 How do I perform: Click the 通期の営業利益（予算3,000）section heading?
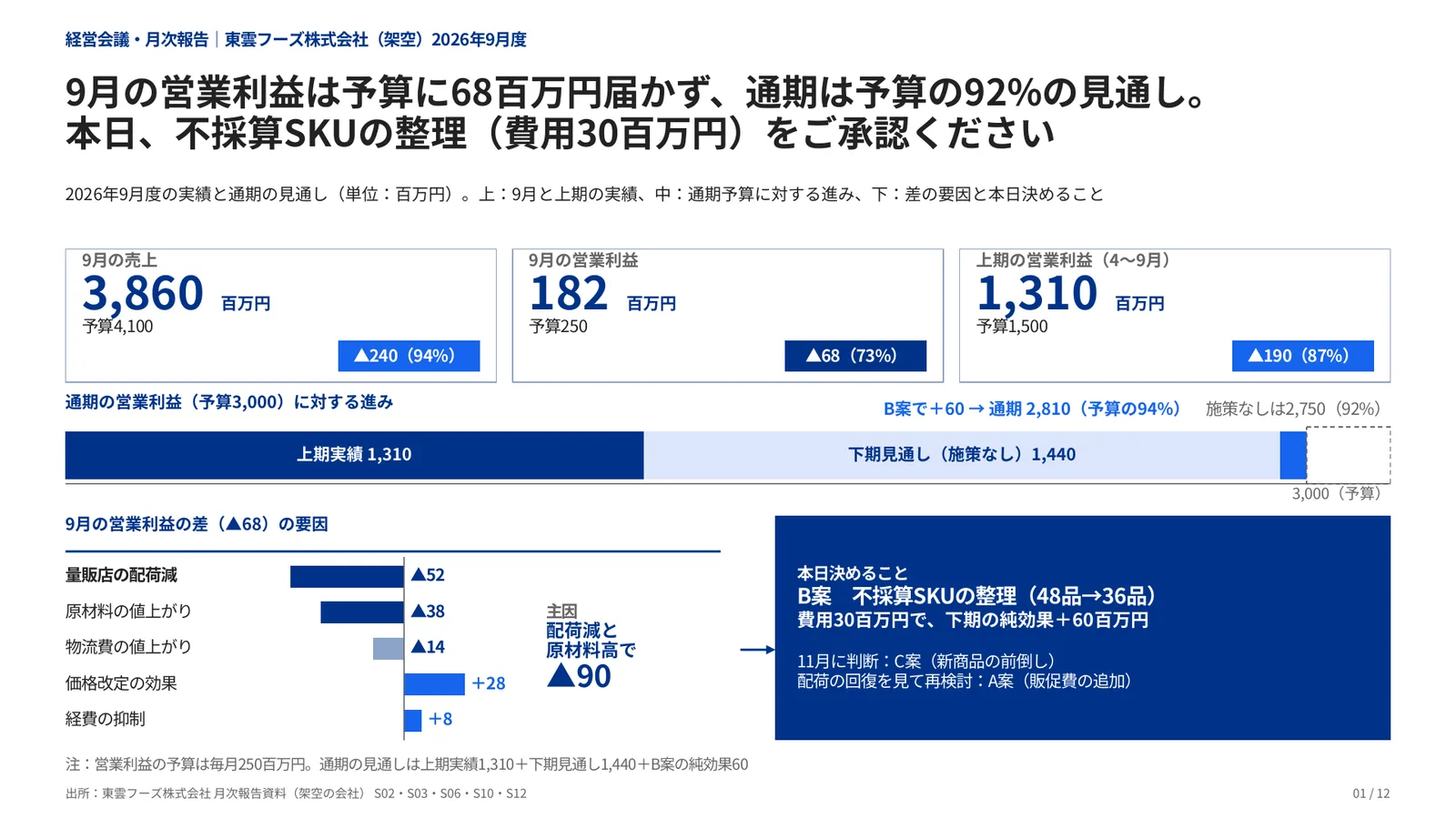tap(229, 401)
